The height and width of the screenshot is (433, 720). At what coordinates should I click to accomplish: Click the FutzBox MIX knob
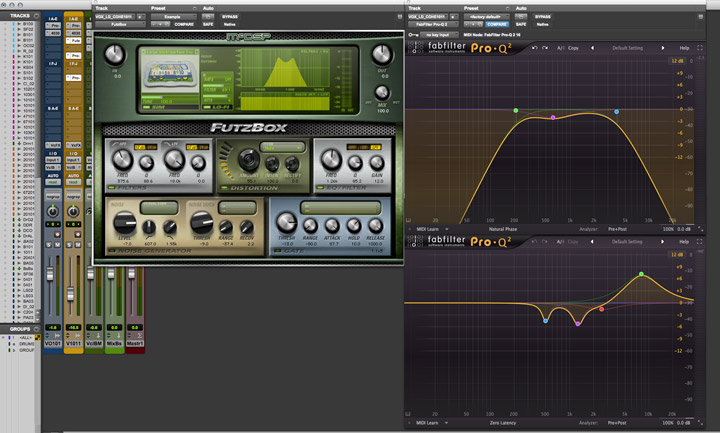[x=382, y=92]
